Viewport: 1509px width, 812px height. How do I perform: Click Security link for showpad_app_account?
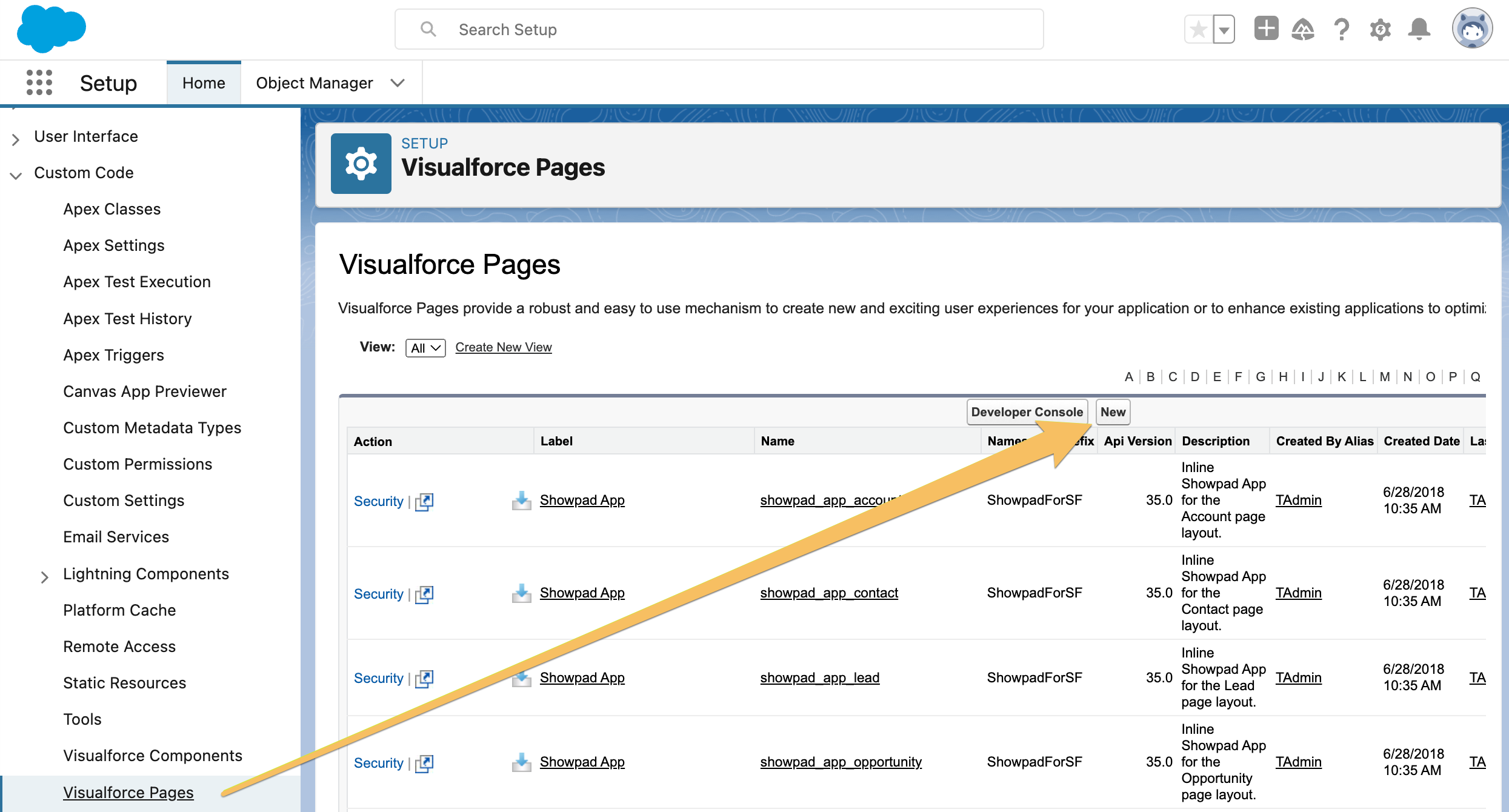[x=379, y=501]
